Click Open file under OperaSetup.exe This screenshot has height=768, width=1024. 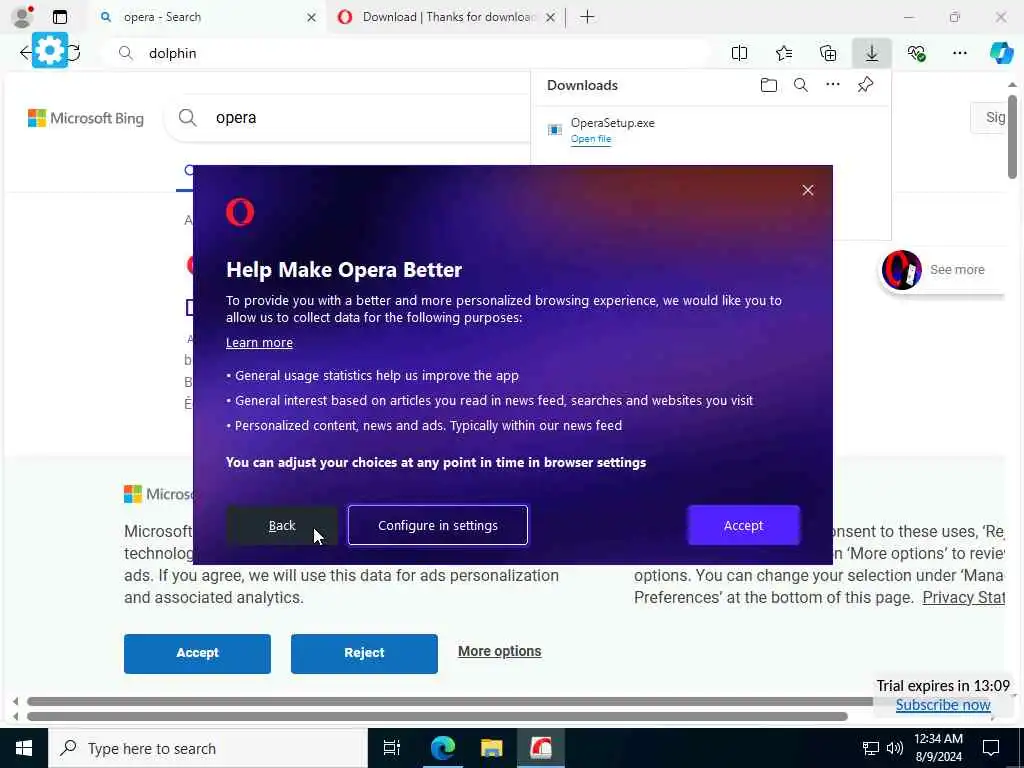(590, 139)
